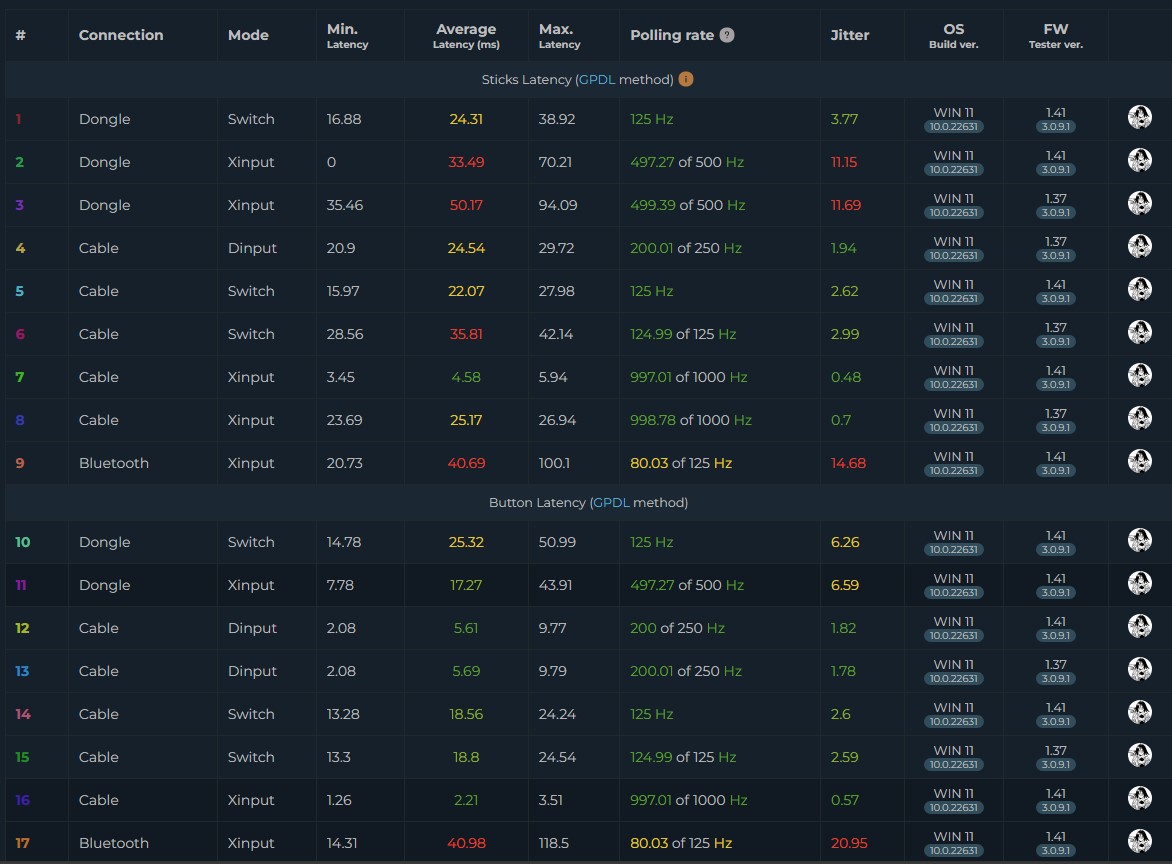Click Bluetooth connection in row 9
The width and height of the screenshot is (1172, 864).
pos(114,463)
